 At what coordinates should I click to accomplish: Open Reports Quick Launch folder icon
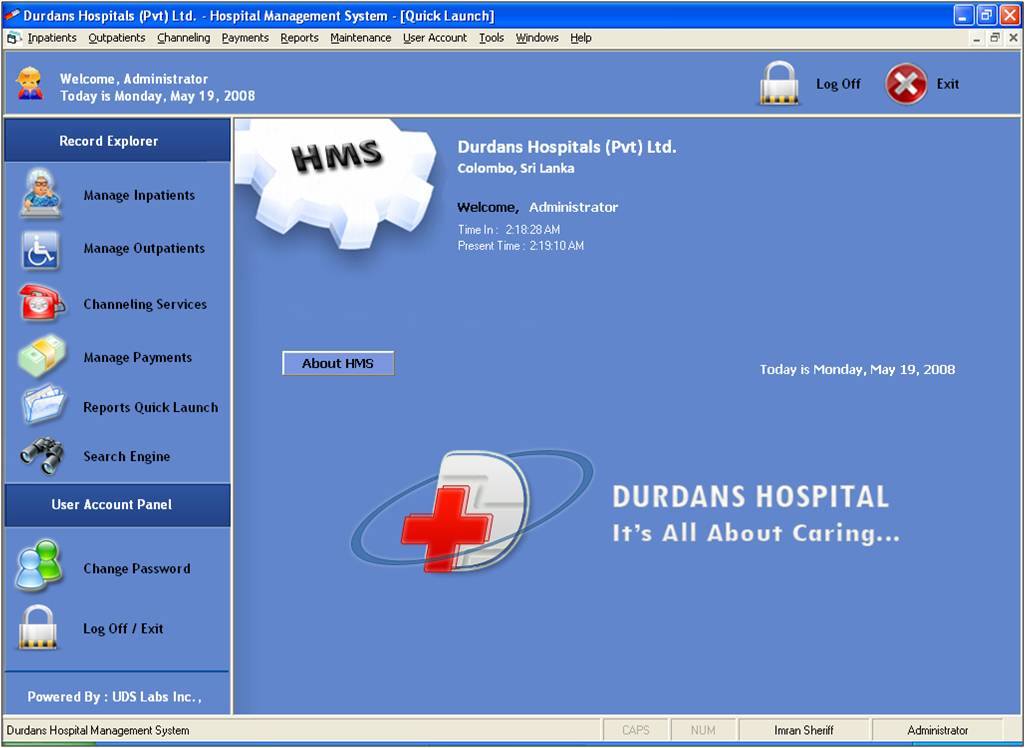[41, 406]
